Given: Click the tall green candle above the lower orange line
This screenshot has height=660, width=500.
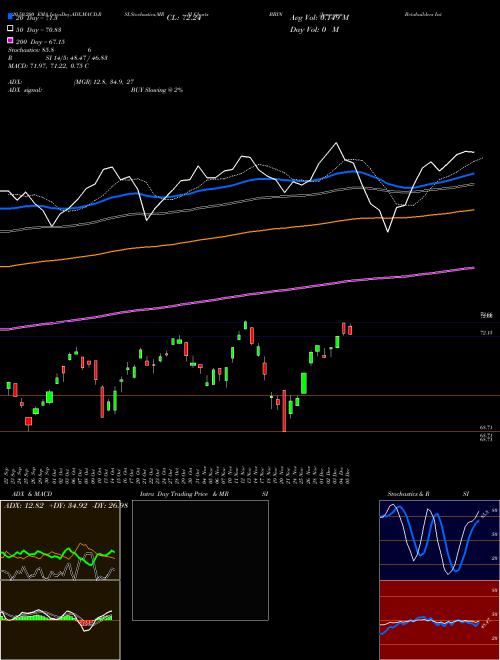Looking at the screenshot, I should point(304,383).
